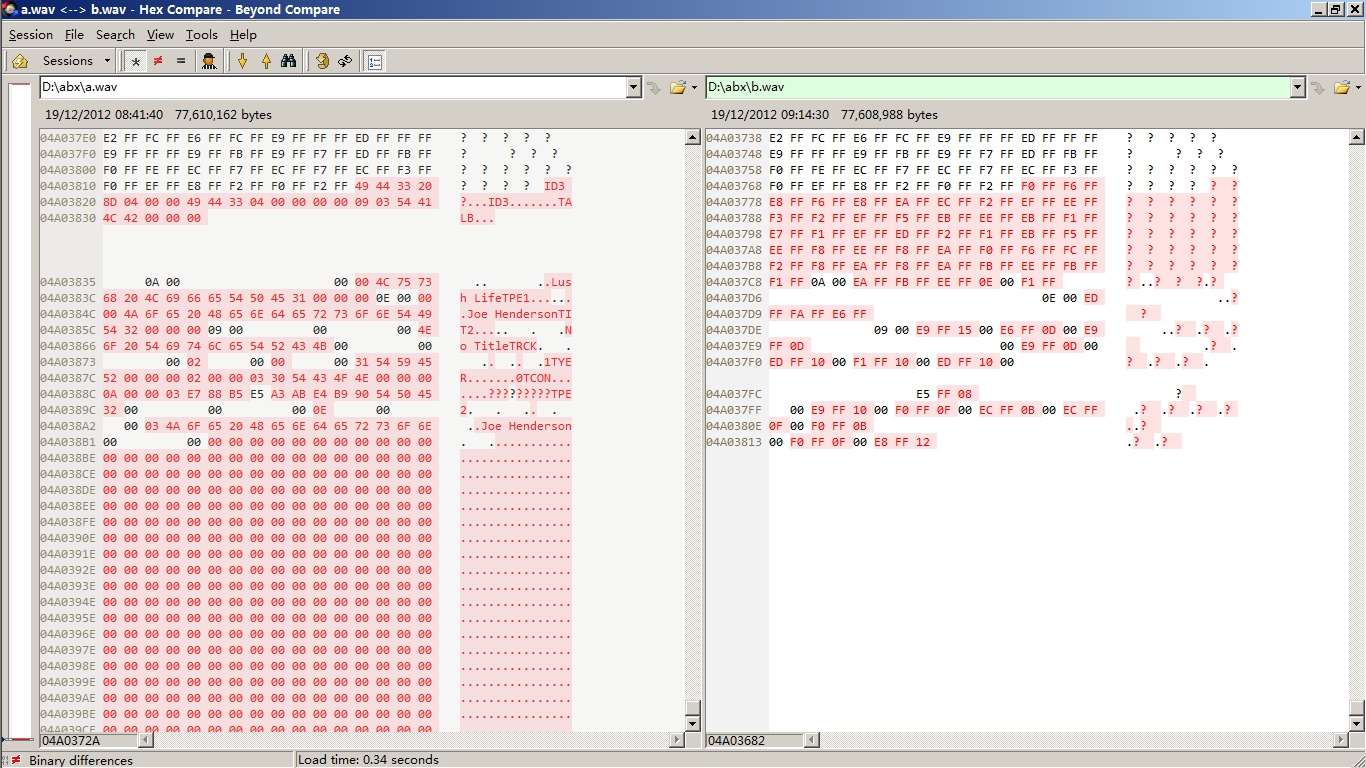Click load arrow beside b.wav path
Image resolution: width=1366 pixels, height=768 pixels.
1318,88
